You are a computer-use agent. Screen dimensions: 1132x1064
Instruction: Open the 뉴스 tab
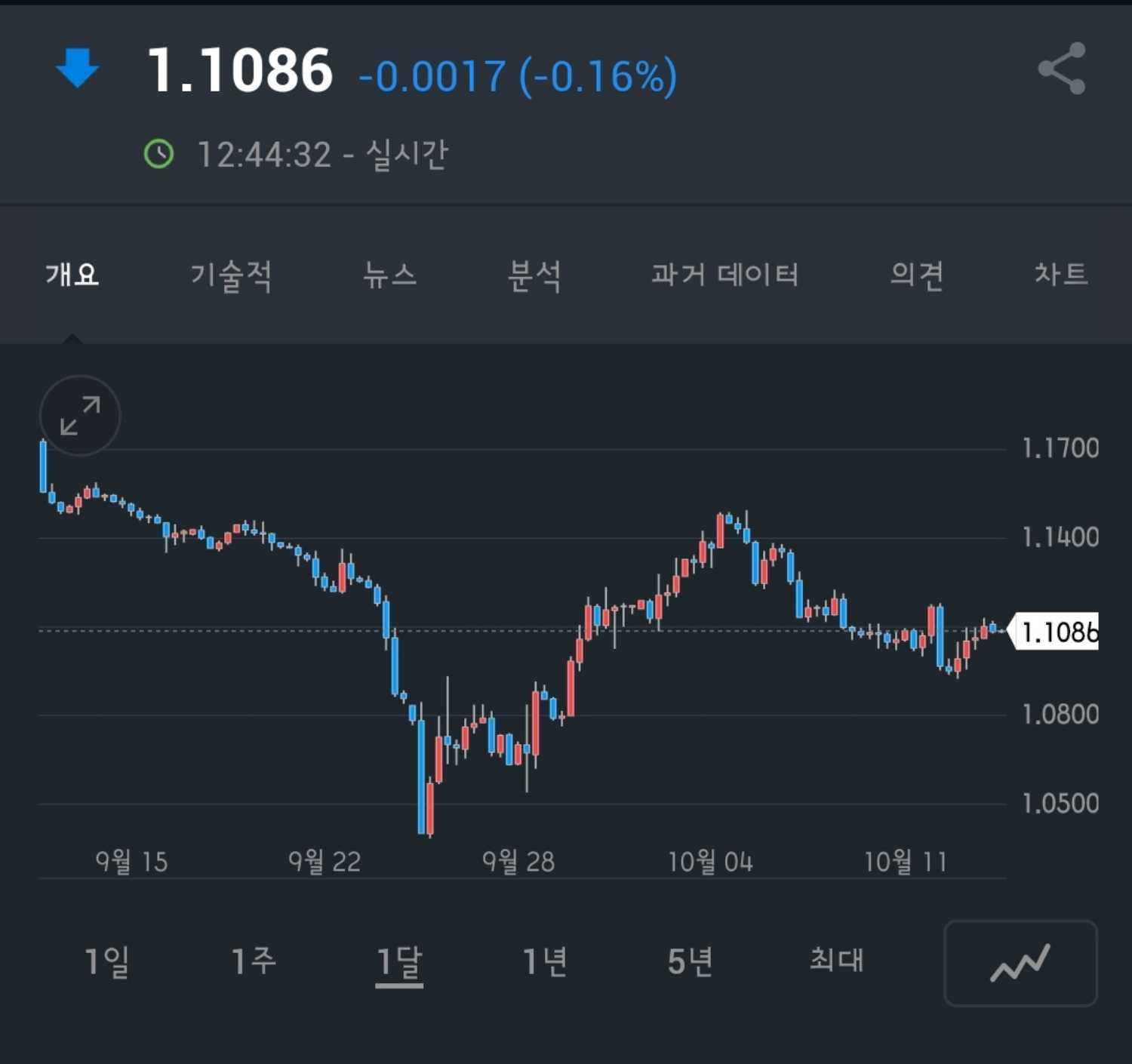(x=389, y=275)
